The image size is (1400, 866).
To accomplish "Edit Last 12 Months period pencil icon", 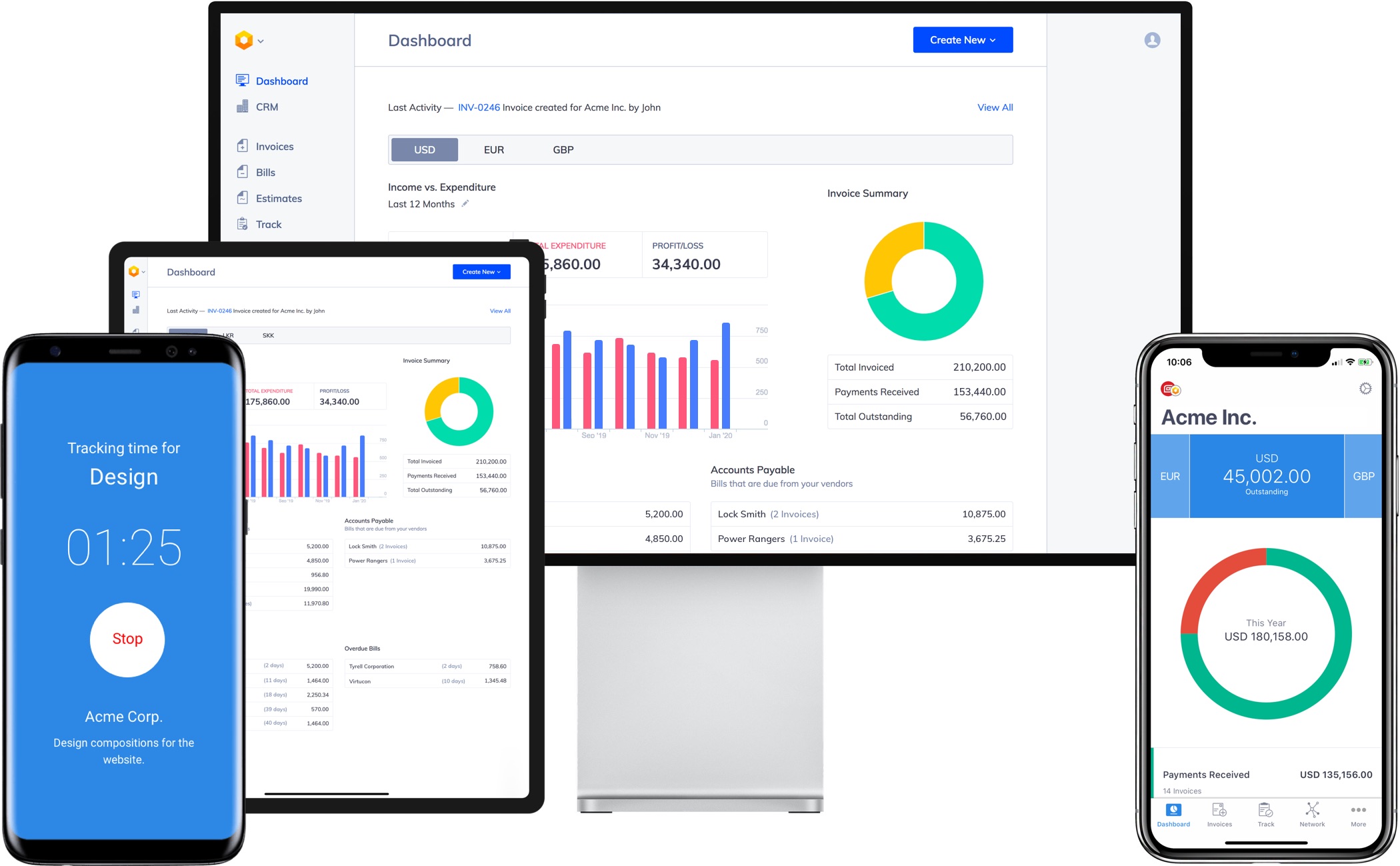I will (465, 203).
